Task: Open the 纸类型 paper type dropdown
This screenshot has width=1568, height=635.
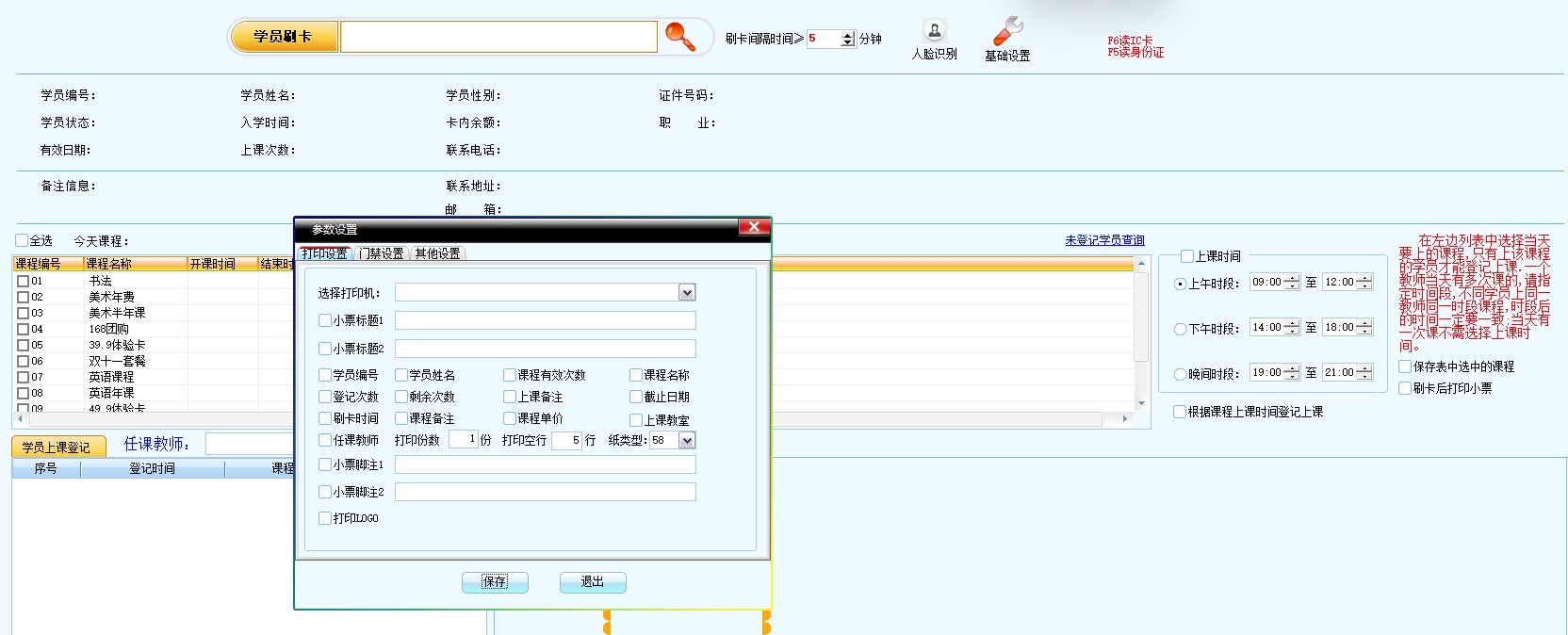Action: tap(687, 440)
